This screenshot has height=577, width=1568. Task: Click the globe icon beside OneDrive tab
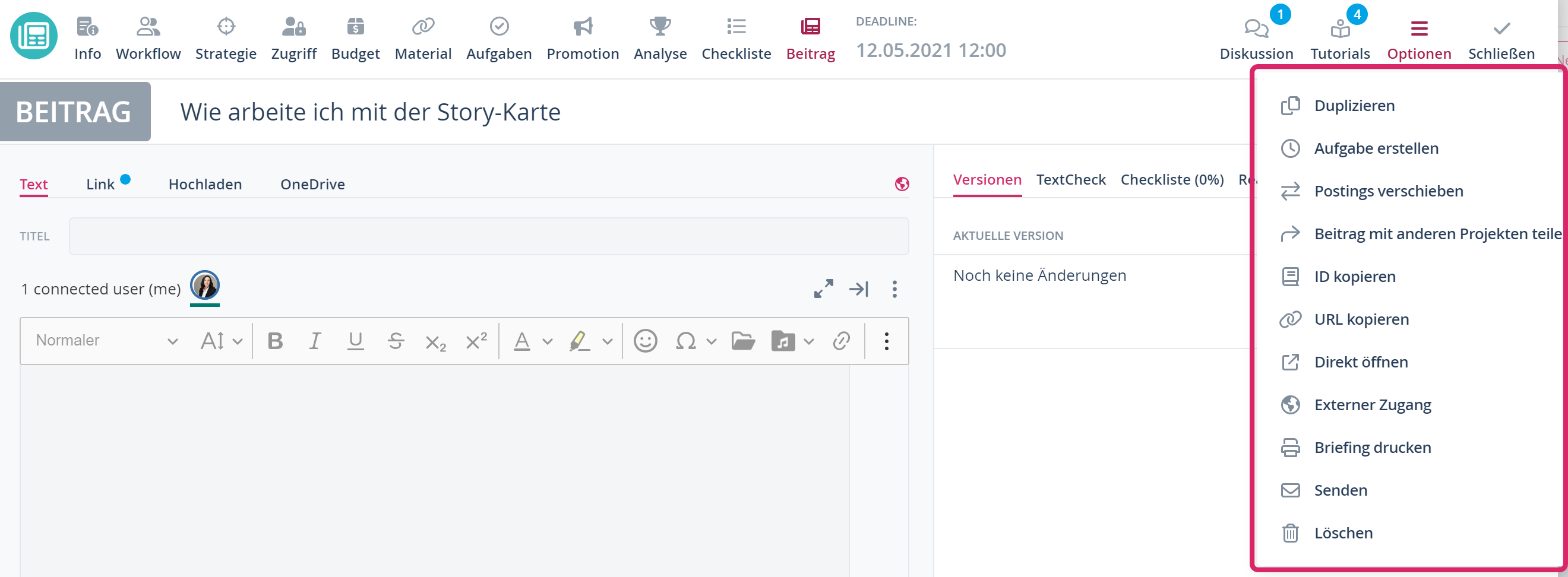point(902,184)
